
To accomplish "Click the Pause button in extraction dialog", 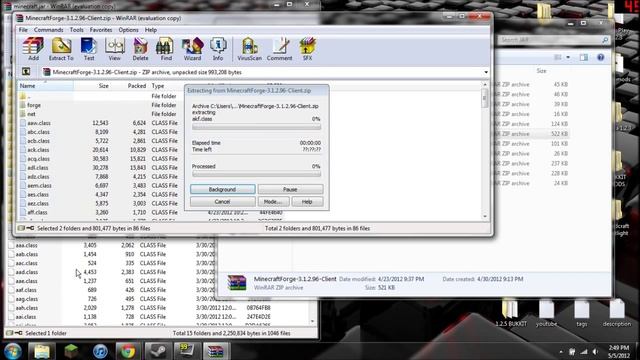I will (290, 189).
